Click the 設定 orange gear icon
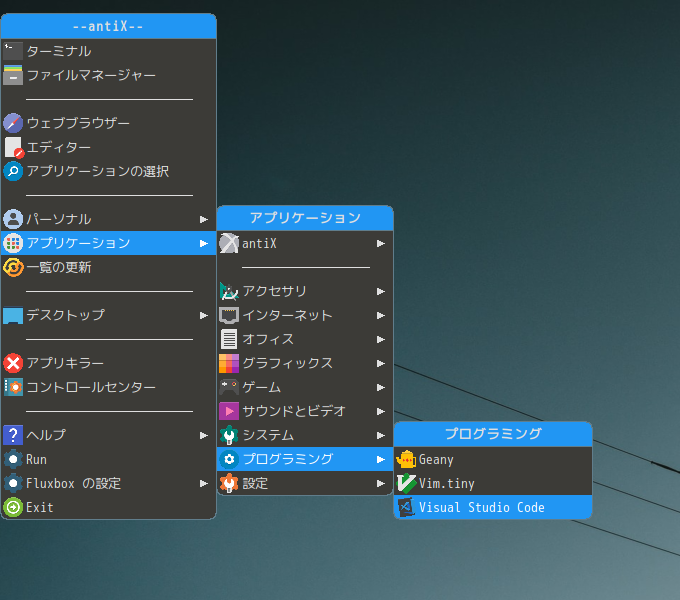The image size is (680, 600). pyautogui.click(x=229, y=483)
